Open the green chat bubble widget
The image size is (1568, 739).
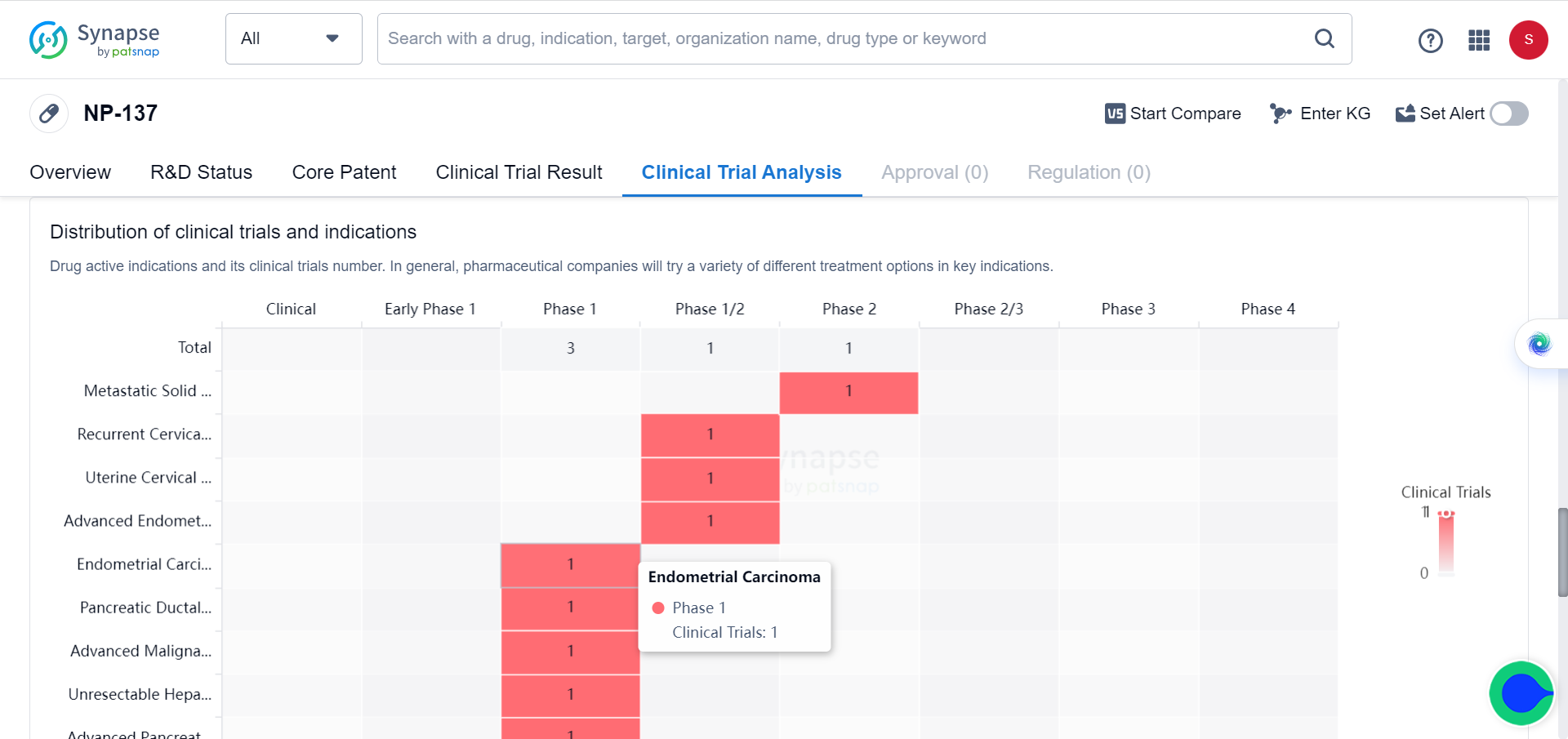pos(1521,693)
